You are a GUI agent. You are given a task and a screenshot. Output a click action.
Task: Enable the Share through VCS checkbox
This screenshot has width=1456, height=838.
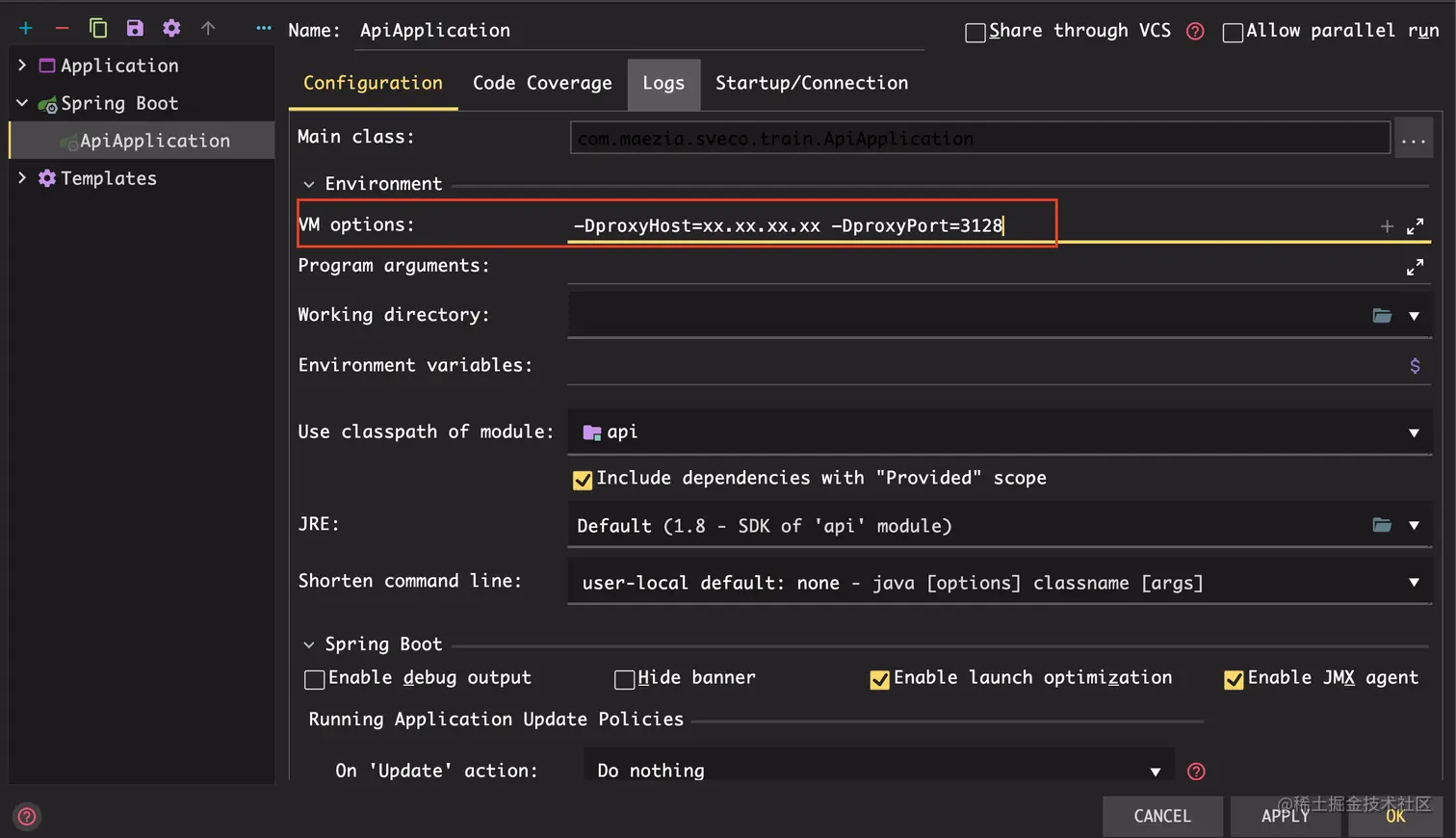(975, 33)
